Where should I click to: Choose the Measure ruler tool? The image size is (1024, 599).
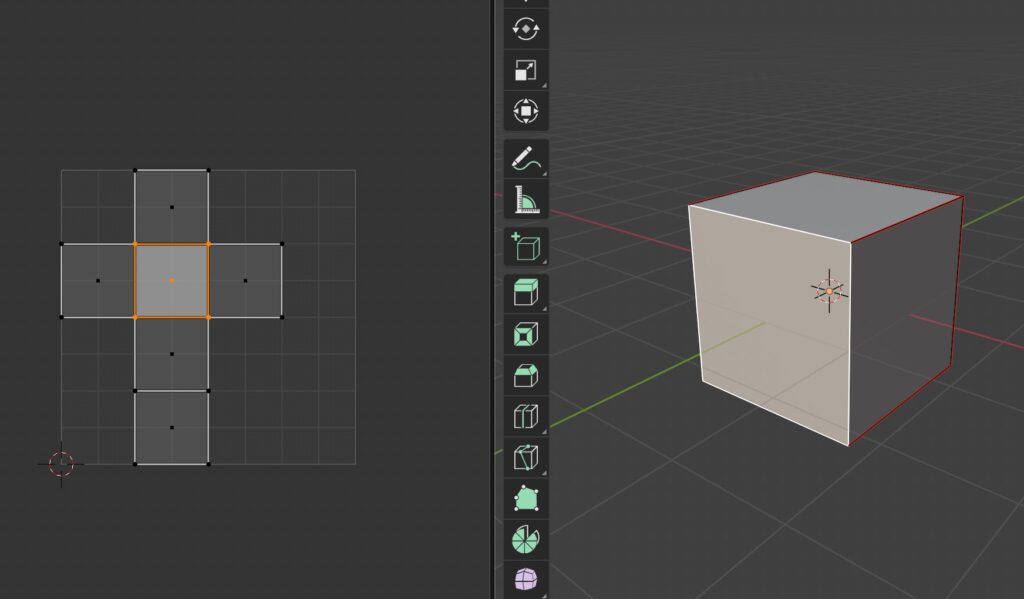pos(526,200)
